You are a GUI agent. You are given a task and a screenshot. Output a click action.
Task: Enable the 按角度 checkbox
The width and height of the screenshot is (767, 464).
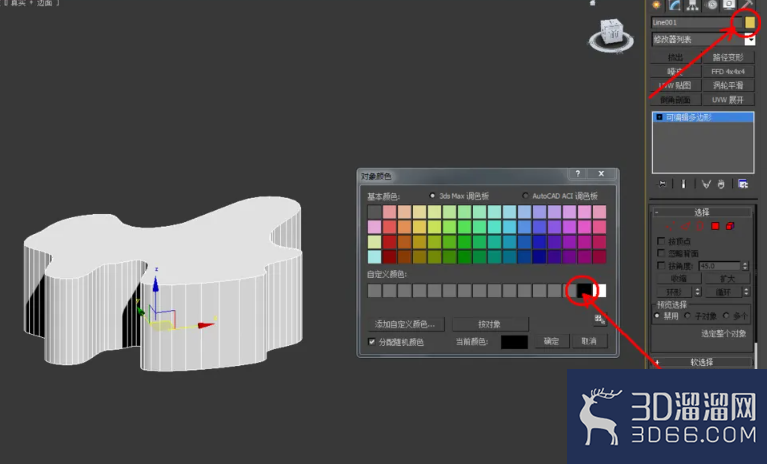pos(661,265)
